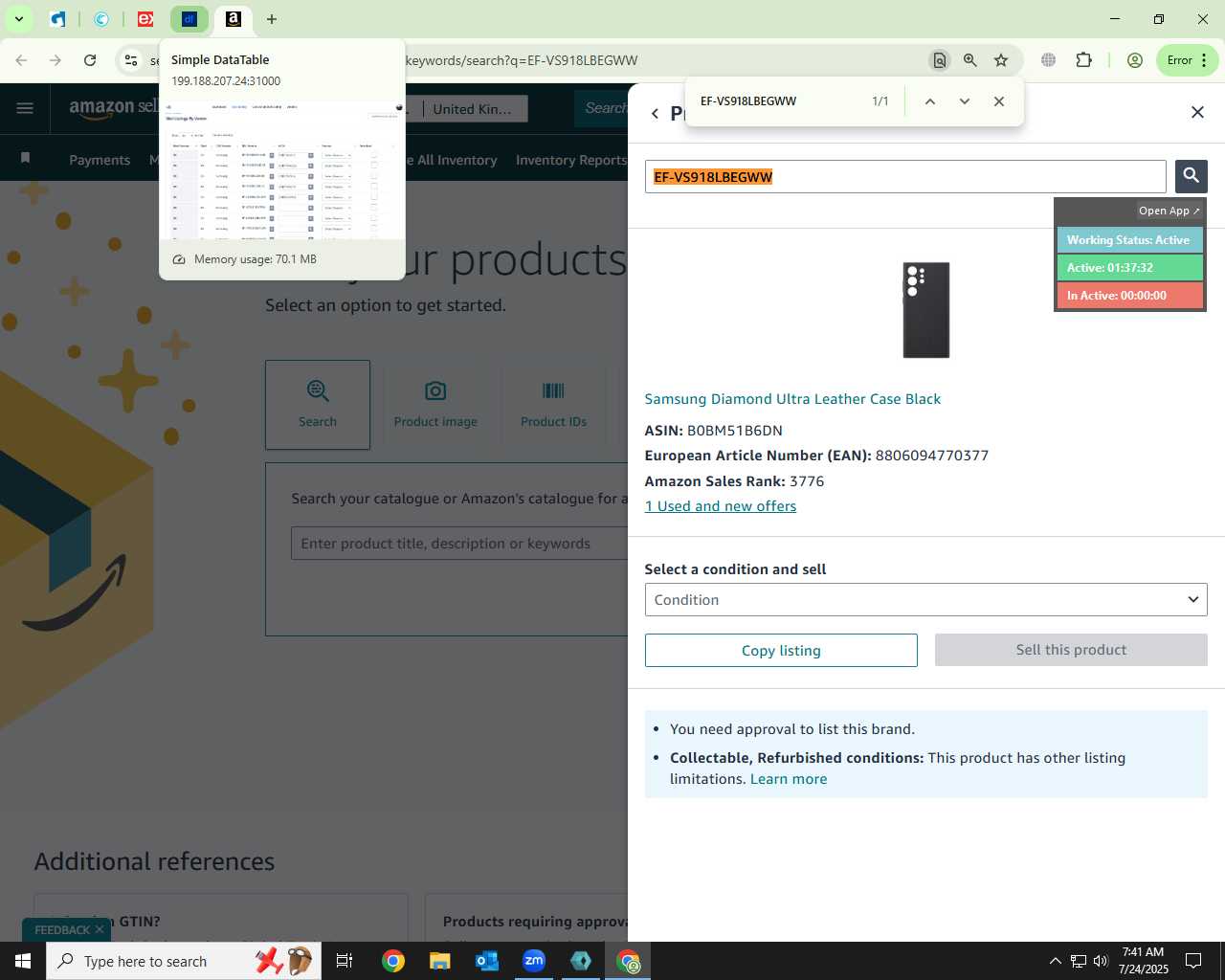1225x980 pixels.
Task: Bookmark this page with star icon
Action: (x=1001, y=60)
